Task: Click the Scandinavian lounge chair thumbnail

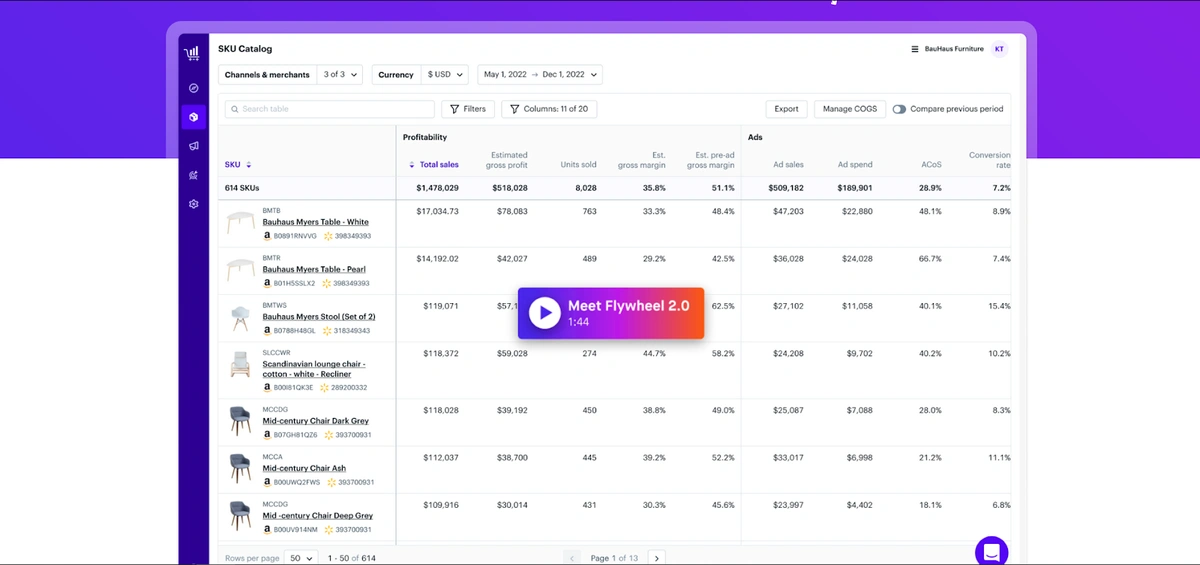Action: 240,364
